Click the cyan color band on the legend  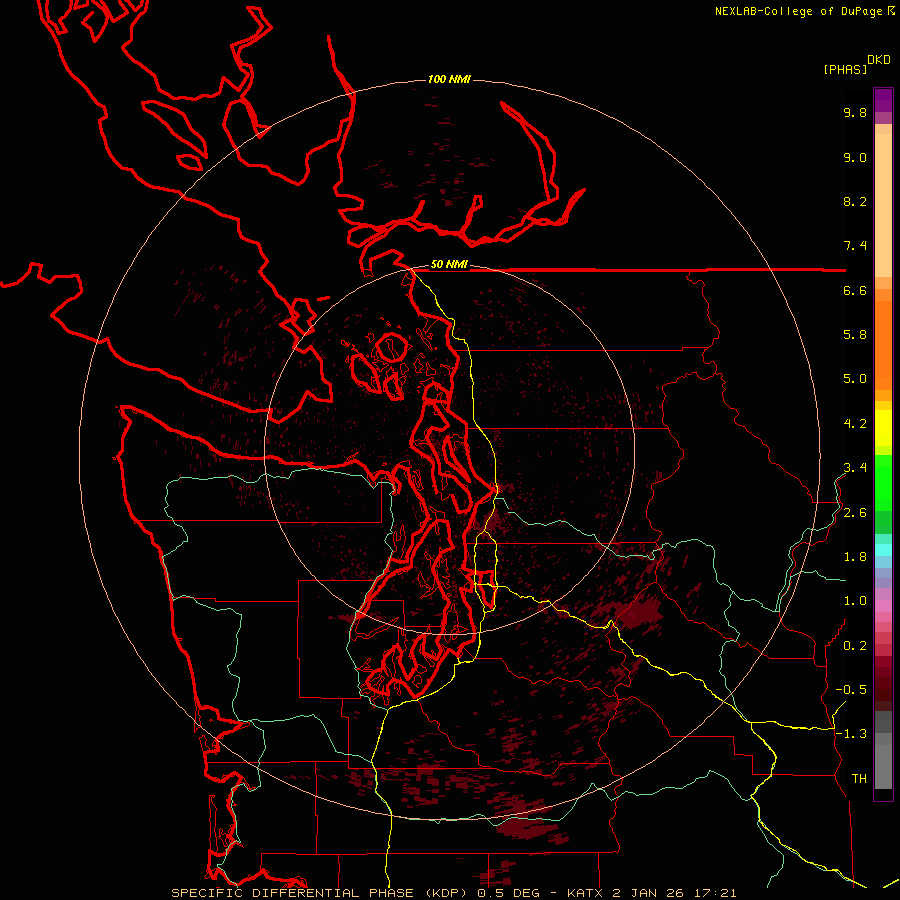pos(883,550)
